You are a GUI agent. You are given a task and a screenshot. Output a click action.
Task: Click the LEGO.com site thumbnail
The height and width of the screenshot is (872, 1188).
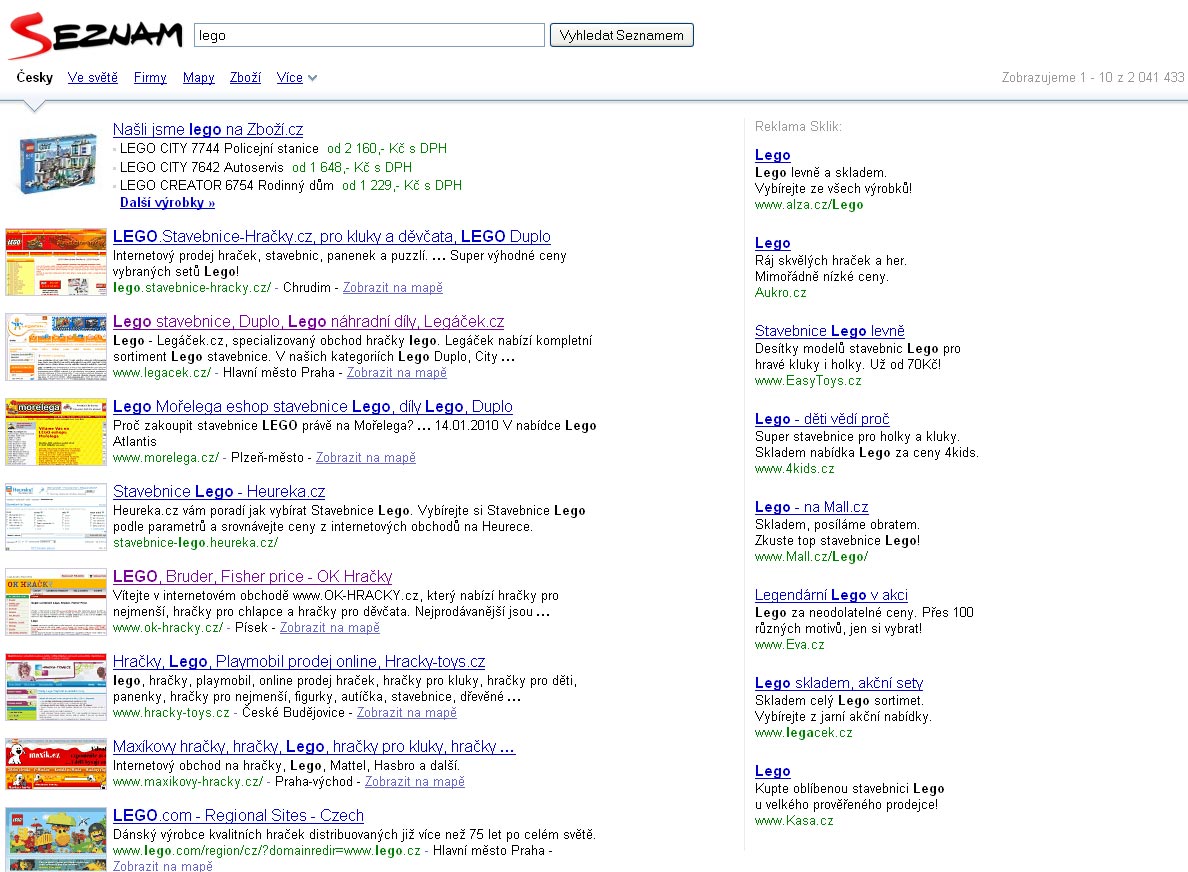click(56, 839)
